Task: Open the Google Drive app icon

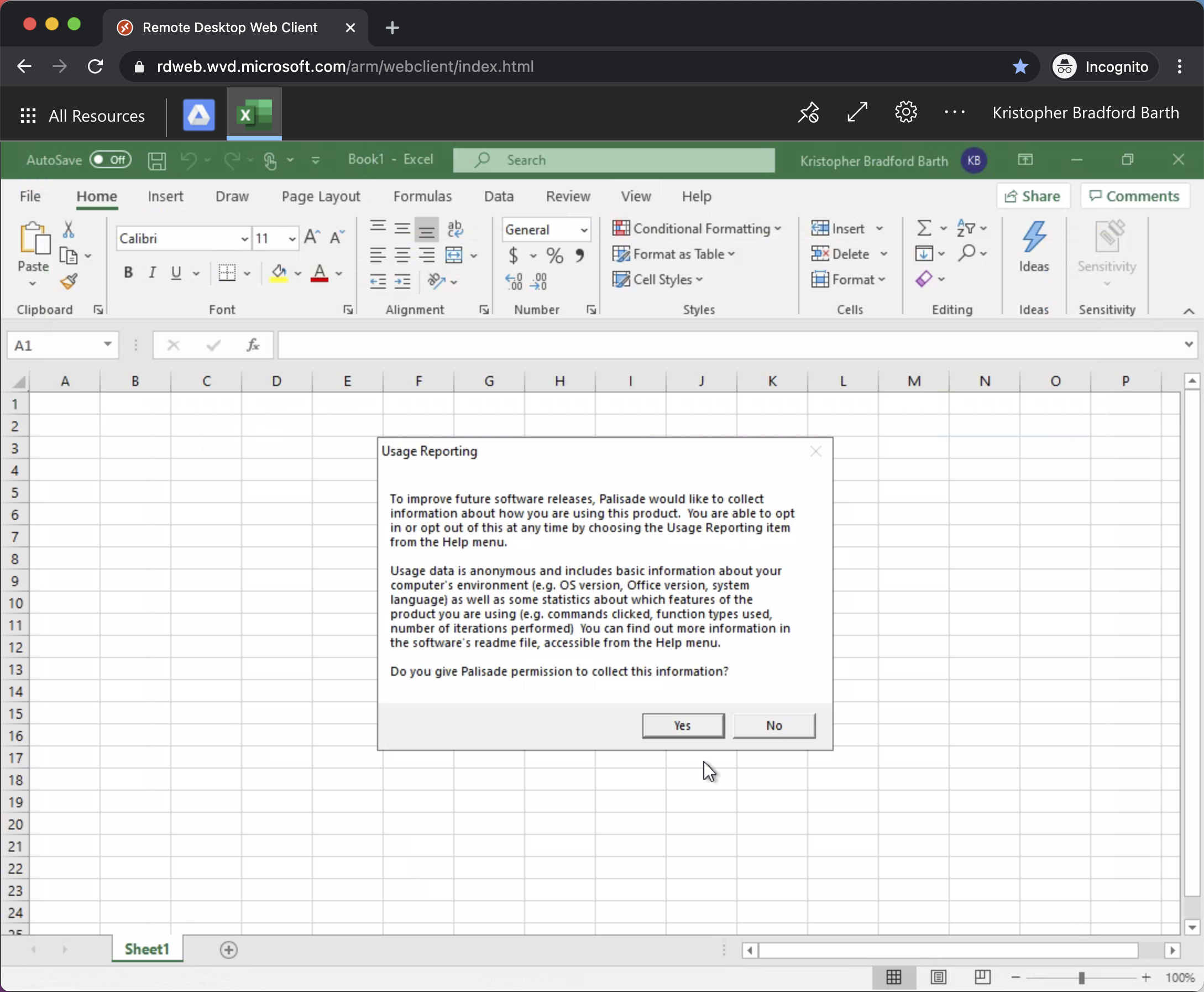Action: click(x=199, y=115)
